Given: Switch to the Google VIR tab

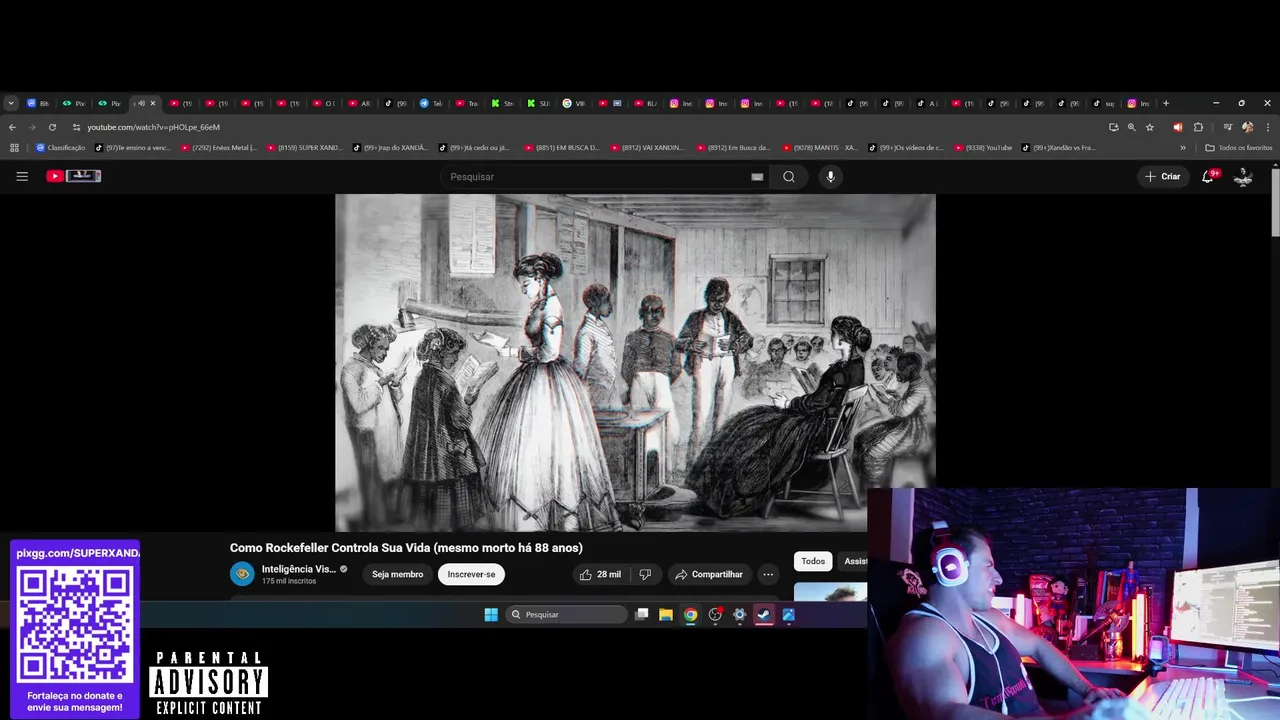Looking at the screenshot, I should 574,103.
